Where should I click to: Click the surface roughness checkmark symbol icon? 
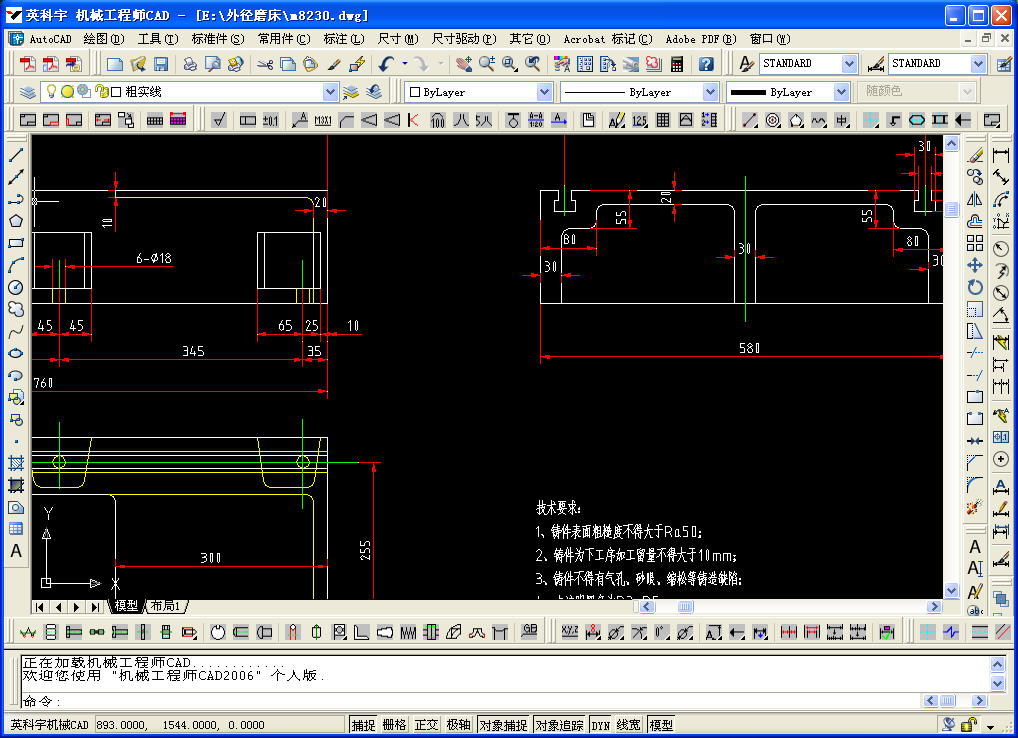point(219,119)
